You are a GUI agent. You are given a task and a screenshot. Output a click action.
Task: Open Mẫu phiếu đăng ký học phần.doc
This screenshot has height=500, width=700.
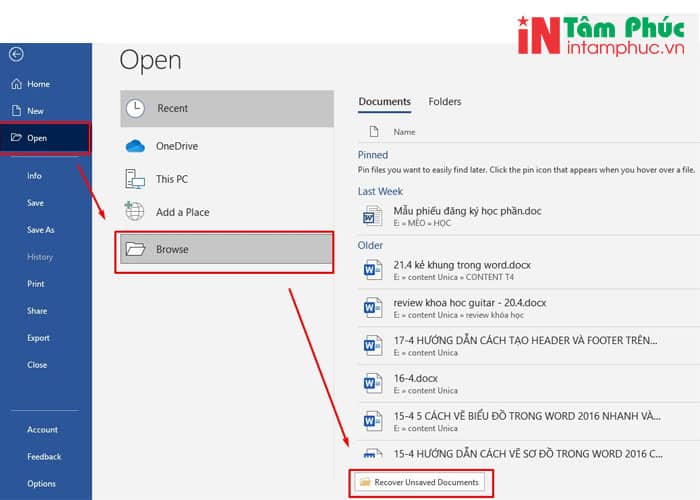(x=468, y=211)
